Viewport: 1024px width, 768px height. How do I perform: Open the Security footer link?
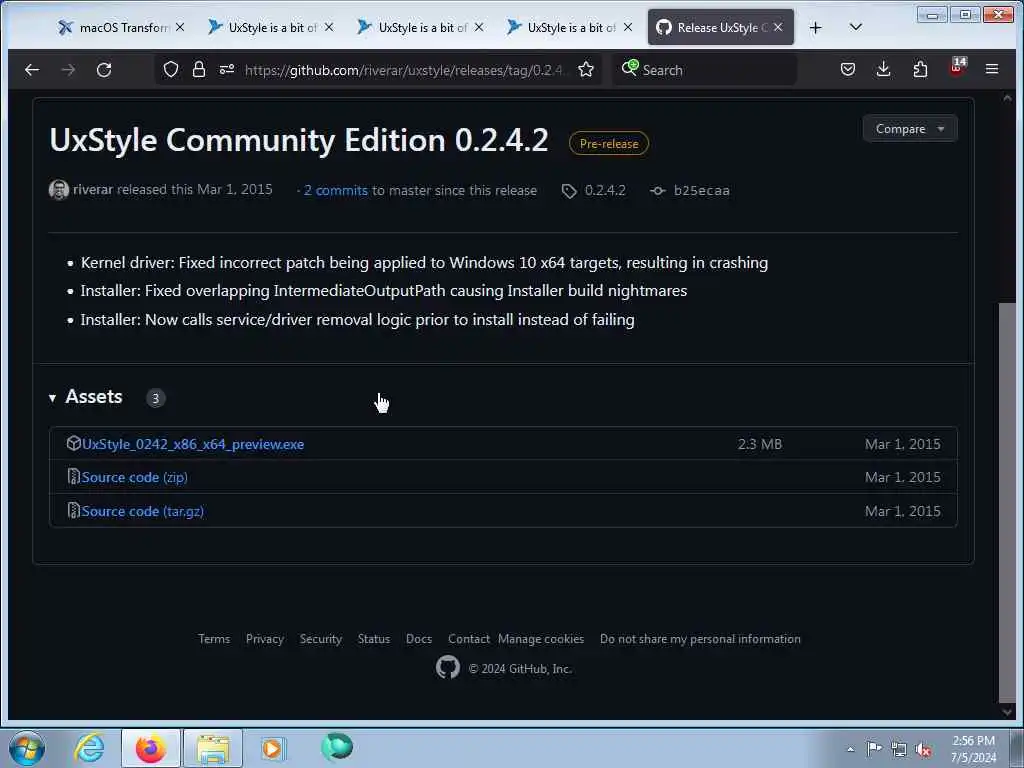[321, 639]
